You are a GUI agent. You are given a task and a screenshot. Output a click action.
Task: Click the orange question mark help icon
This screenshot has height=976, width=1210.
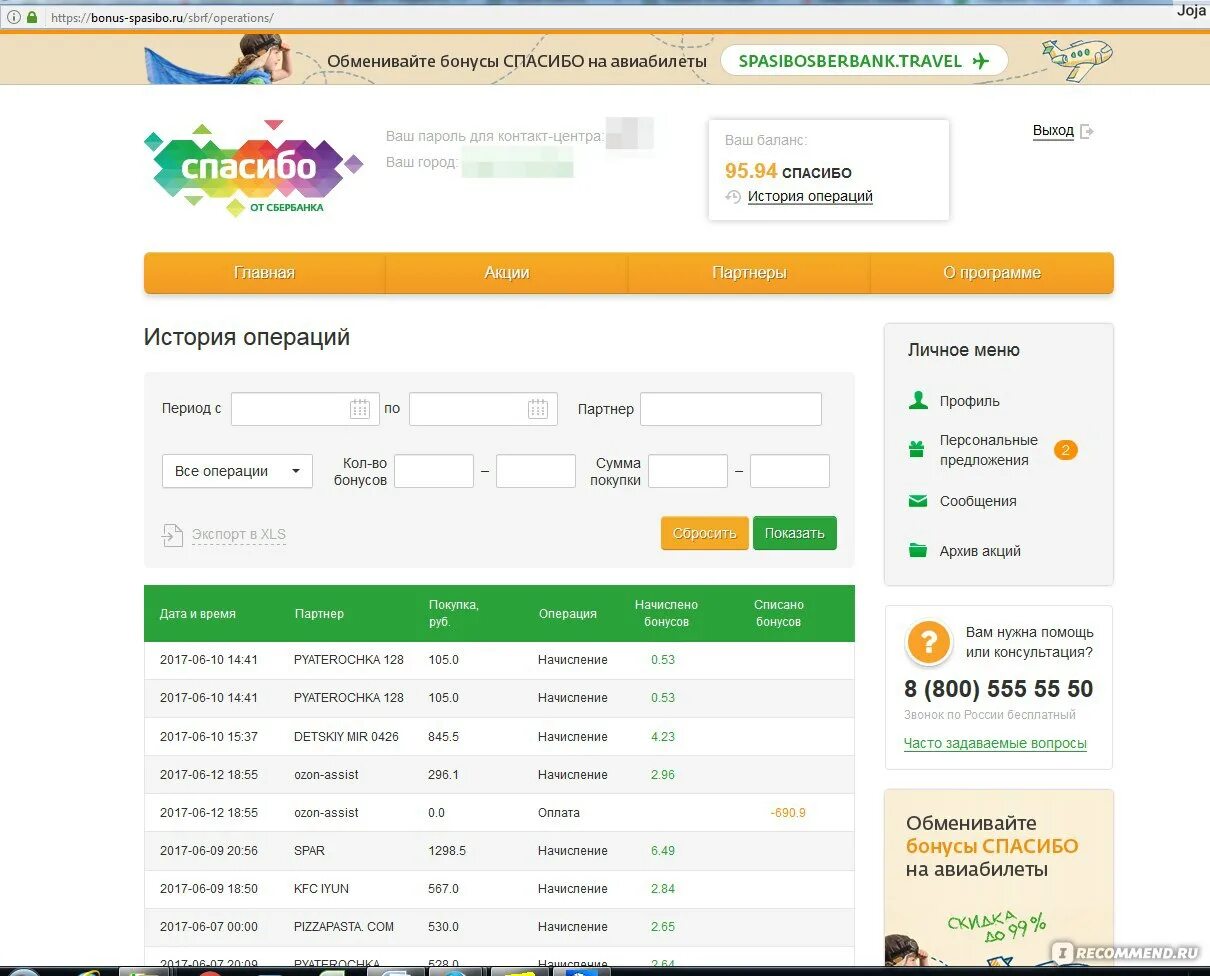[928, 642]
